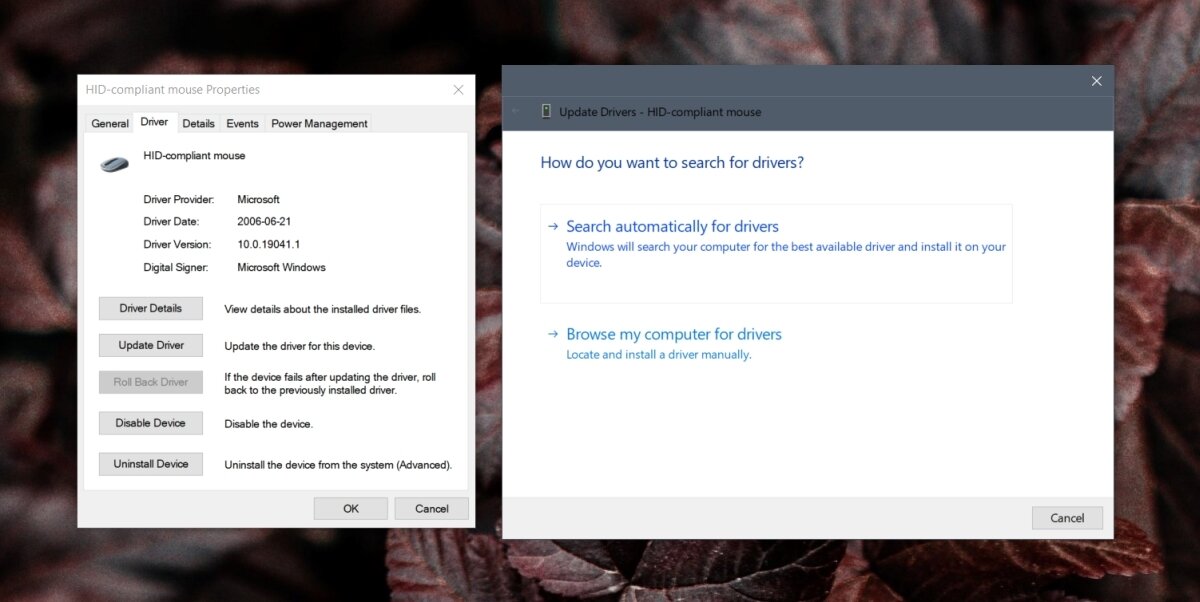Click the device icon beside Update Drivers title
Viewport: 1200px width, 602px height.
pos(546,112)
